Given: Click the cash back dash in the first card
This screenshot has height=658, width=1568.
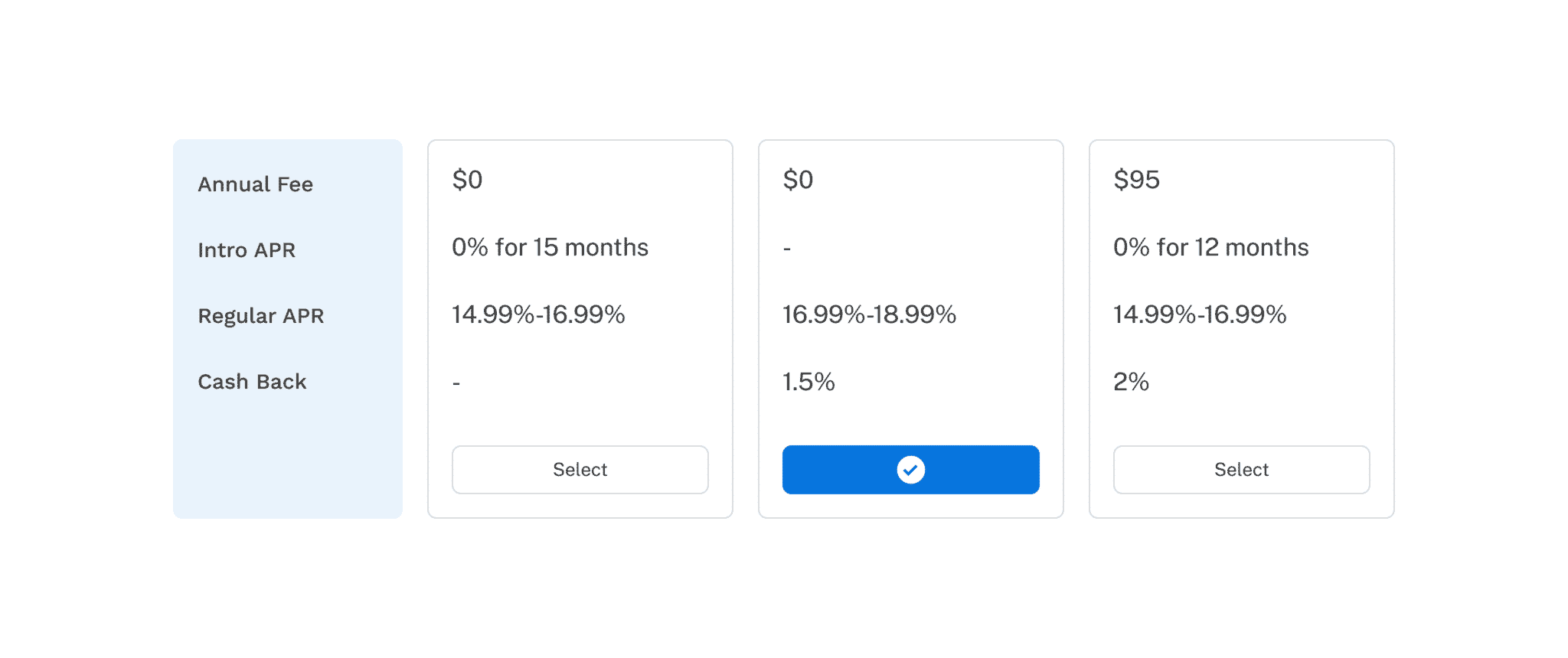Looking at the screenshot, I should (x=456, y=383).
